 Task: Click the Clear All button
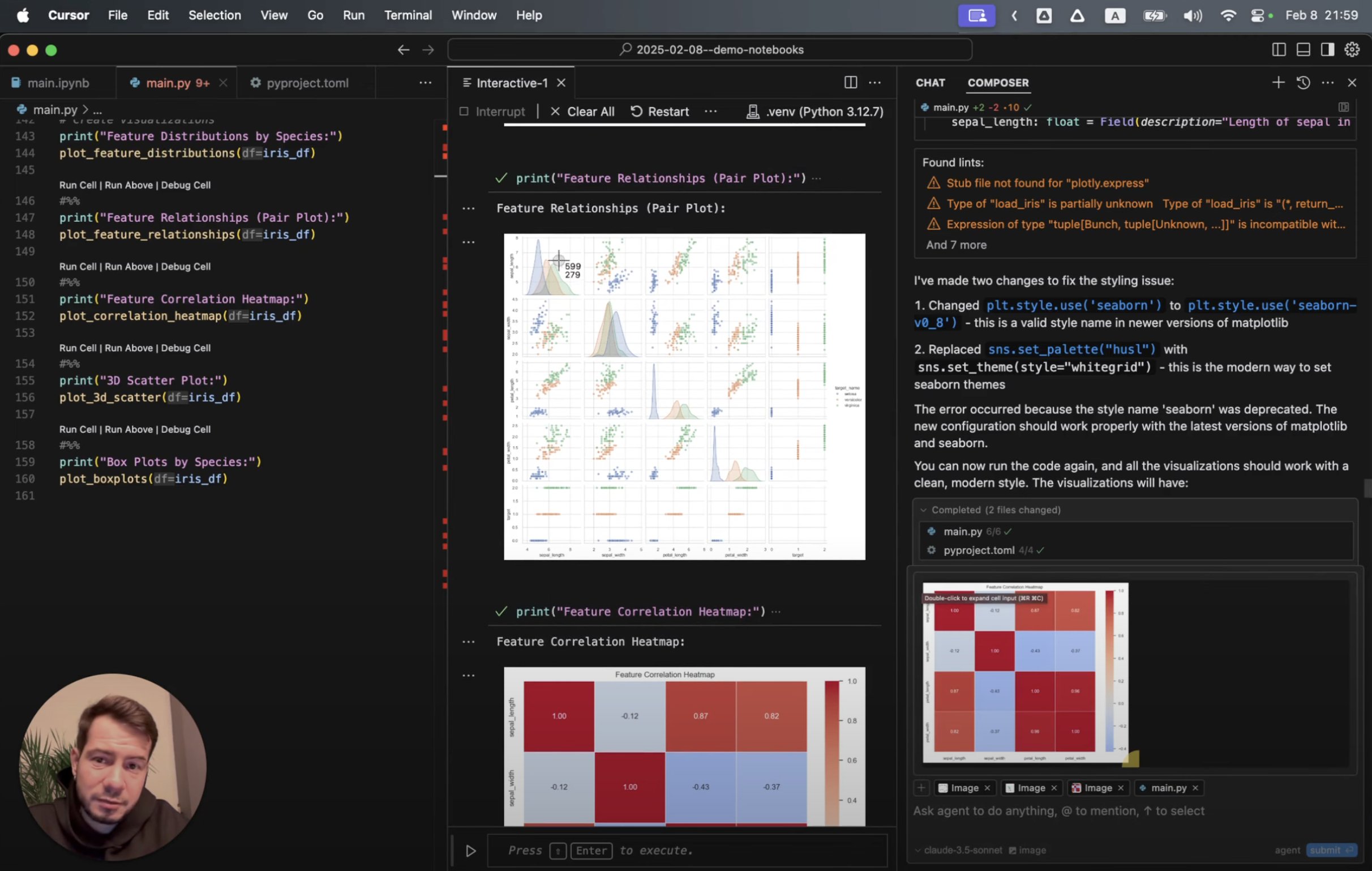(590, 111)
